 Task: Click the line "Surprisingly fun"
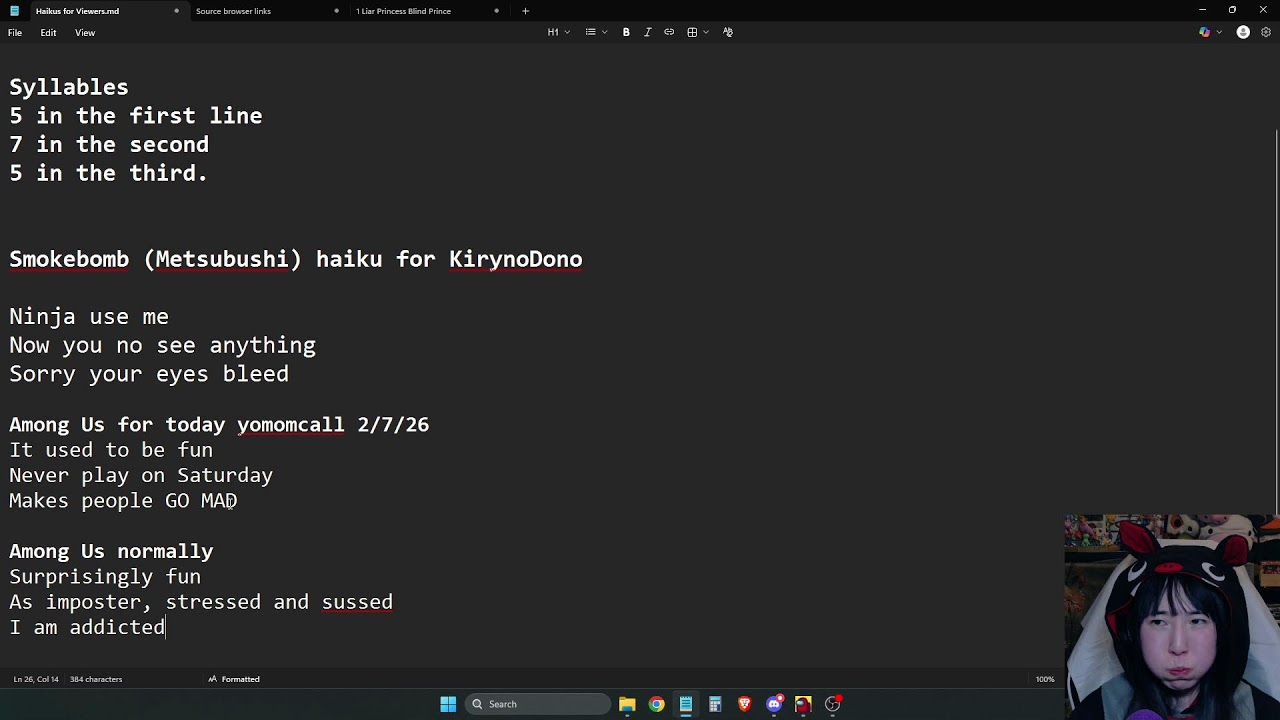[x=105, y=577]
